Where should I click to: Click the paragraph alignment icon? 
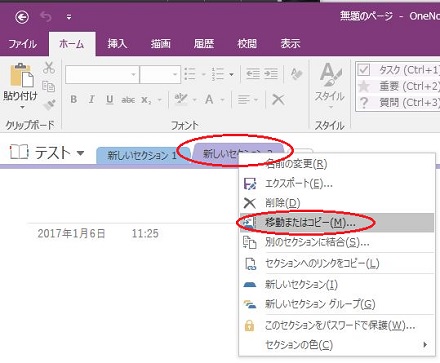click(x=244, y=99)
